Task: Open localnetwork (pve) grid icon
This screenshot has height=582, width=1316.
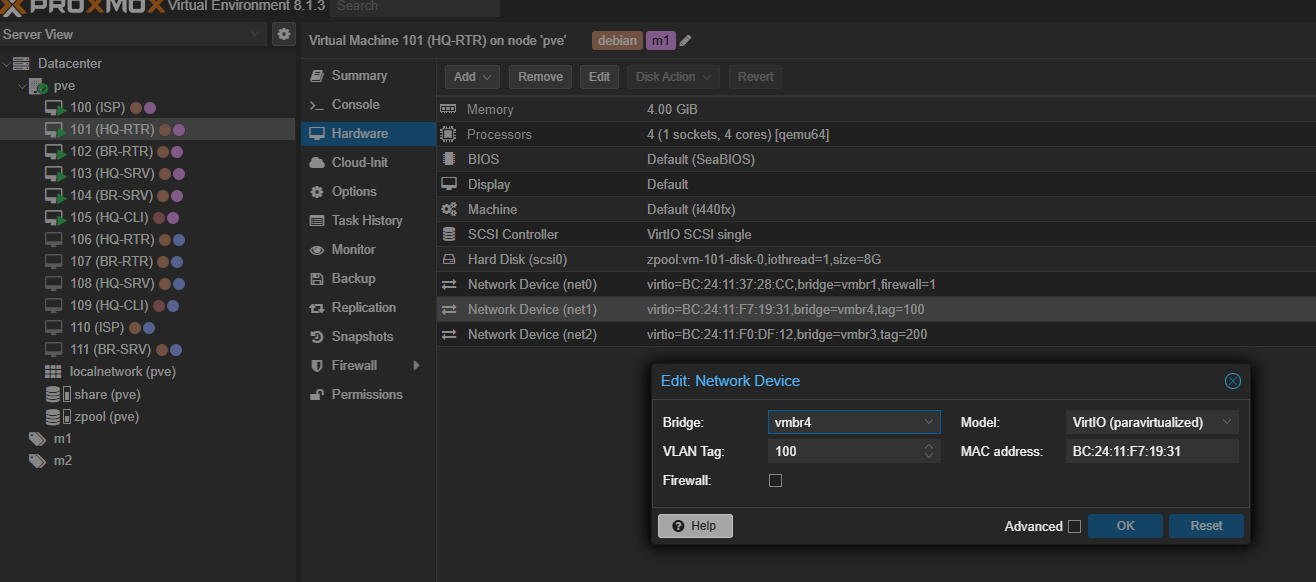Action: [53, 372]
